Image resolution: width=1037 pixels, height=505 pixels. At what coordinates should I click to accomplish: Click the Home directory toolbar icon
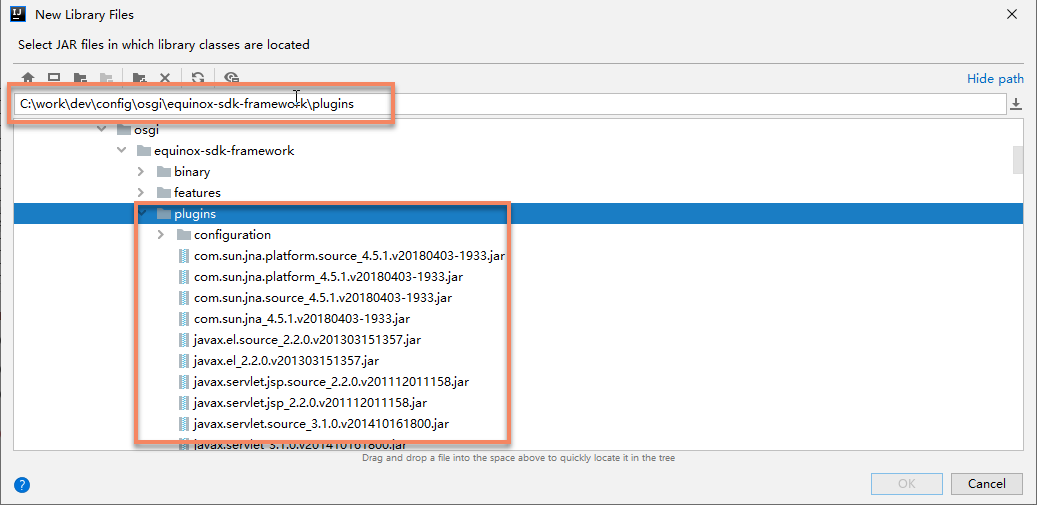[28, 78]
